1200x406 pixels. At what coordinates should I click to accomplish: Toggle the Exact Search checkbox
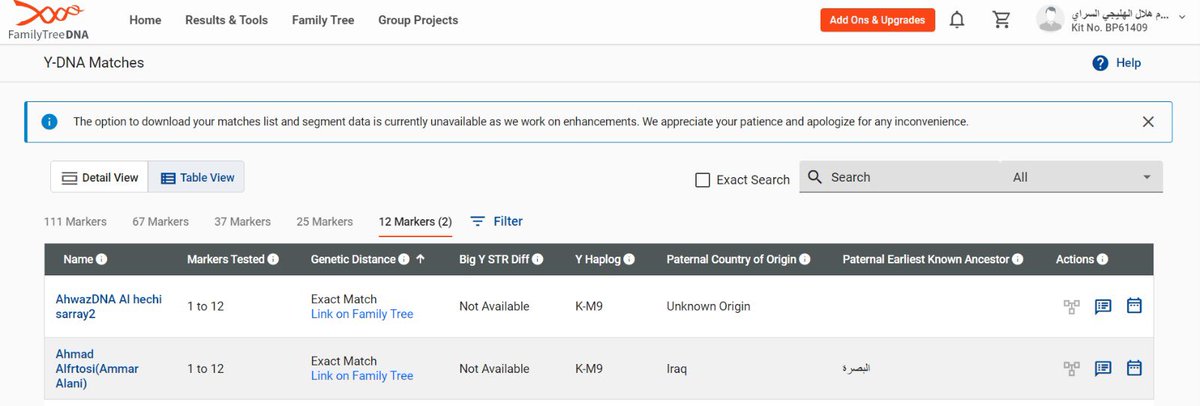click(703, 180)
